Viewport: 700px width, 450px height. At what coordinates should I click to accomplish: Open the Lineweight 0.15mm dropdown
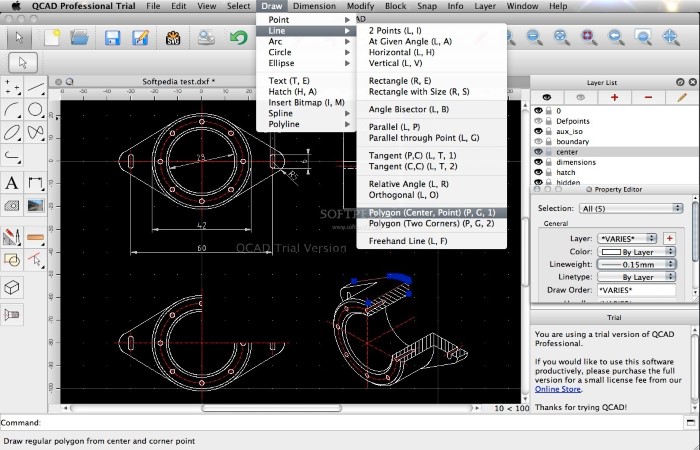pos(637,264)
